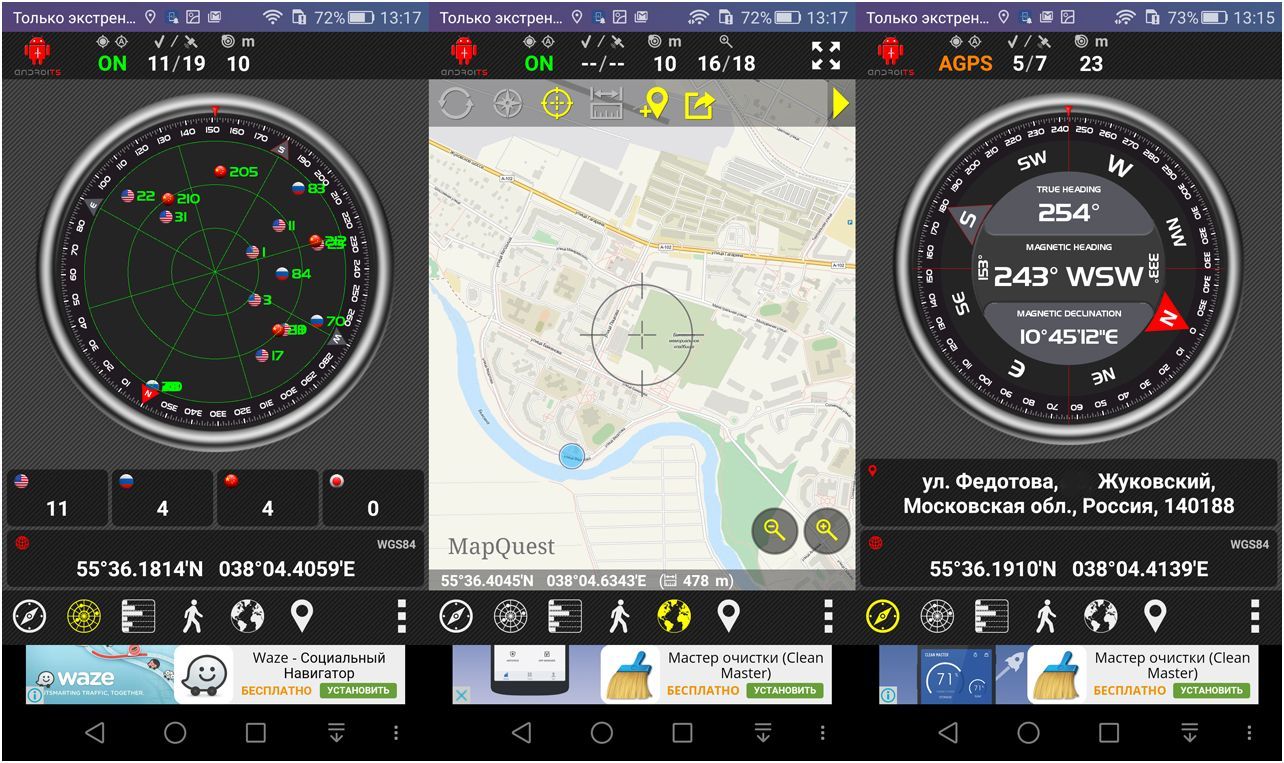The image size is (1284, 763).
Task: Select the compass rose icon in map toolbar
Action: [507, 104]
